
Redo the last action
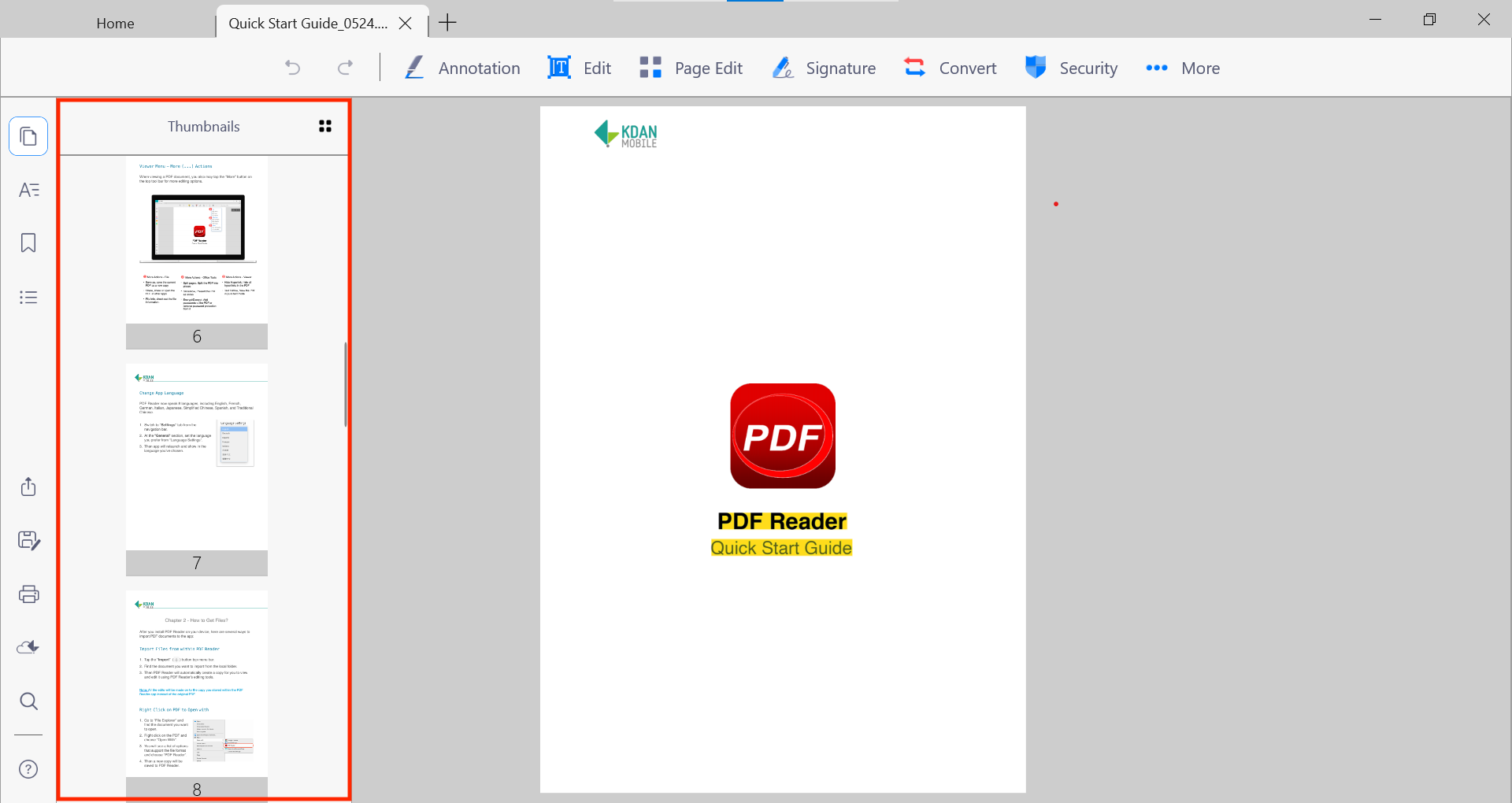(345, 68)
